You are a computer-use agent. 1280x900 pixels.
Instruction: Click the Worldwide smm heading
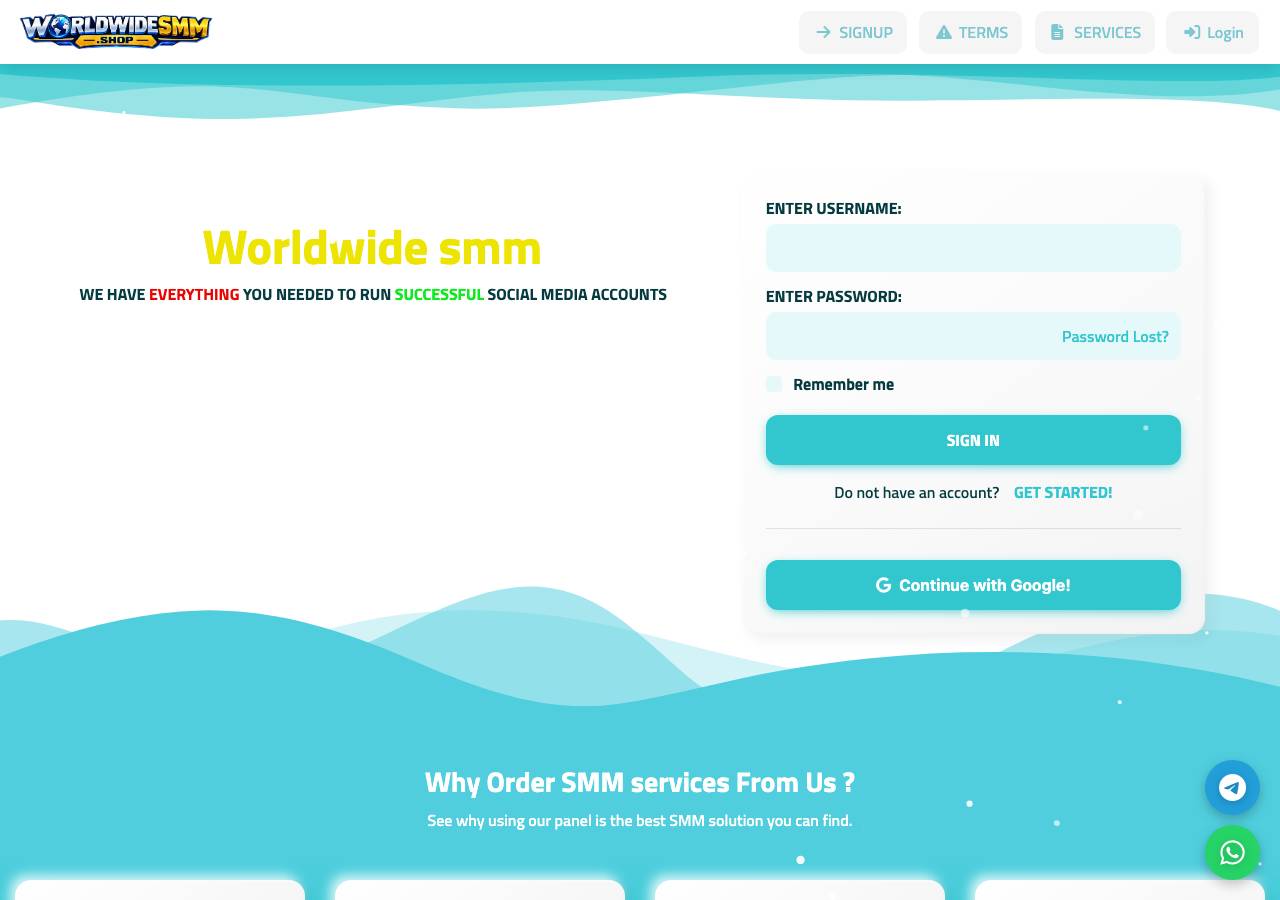point(372,247)
